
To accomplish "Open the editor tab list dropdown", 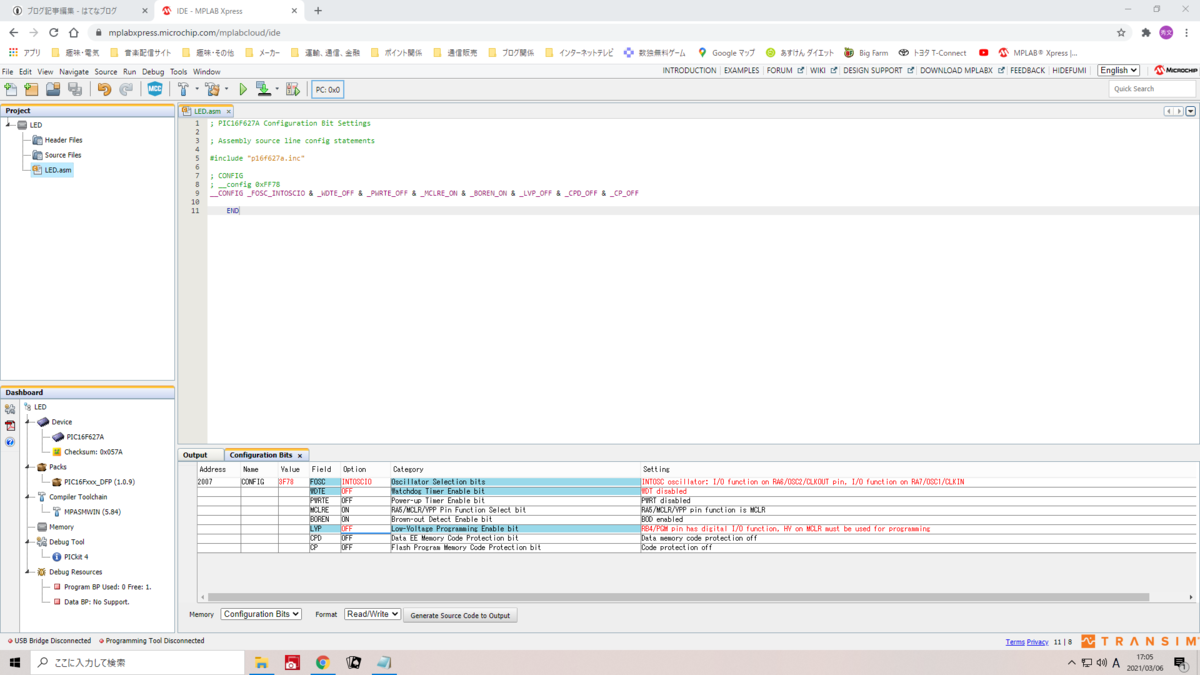I will (1190, 111).
